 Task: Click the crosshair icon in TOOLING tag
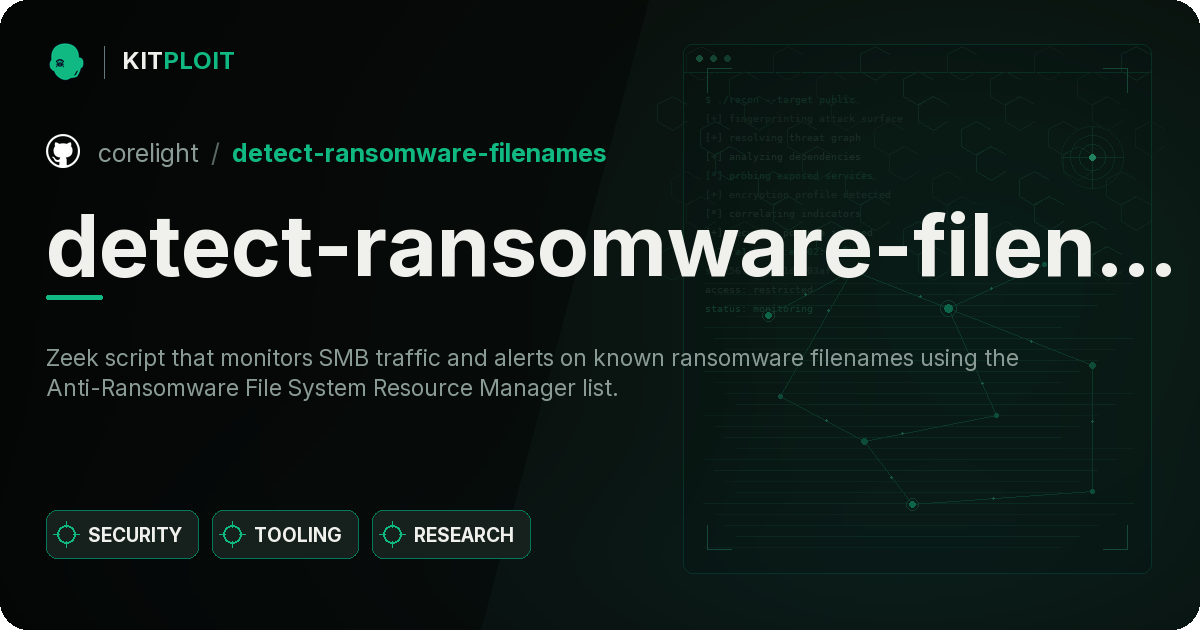[x=233, y=535]
